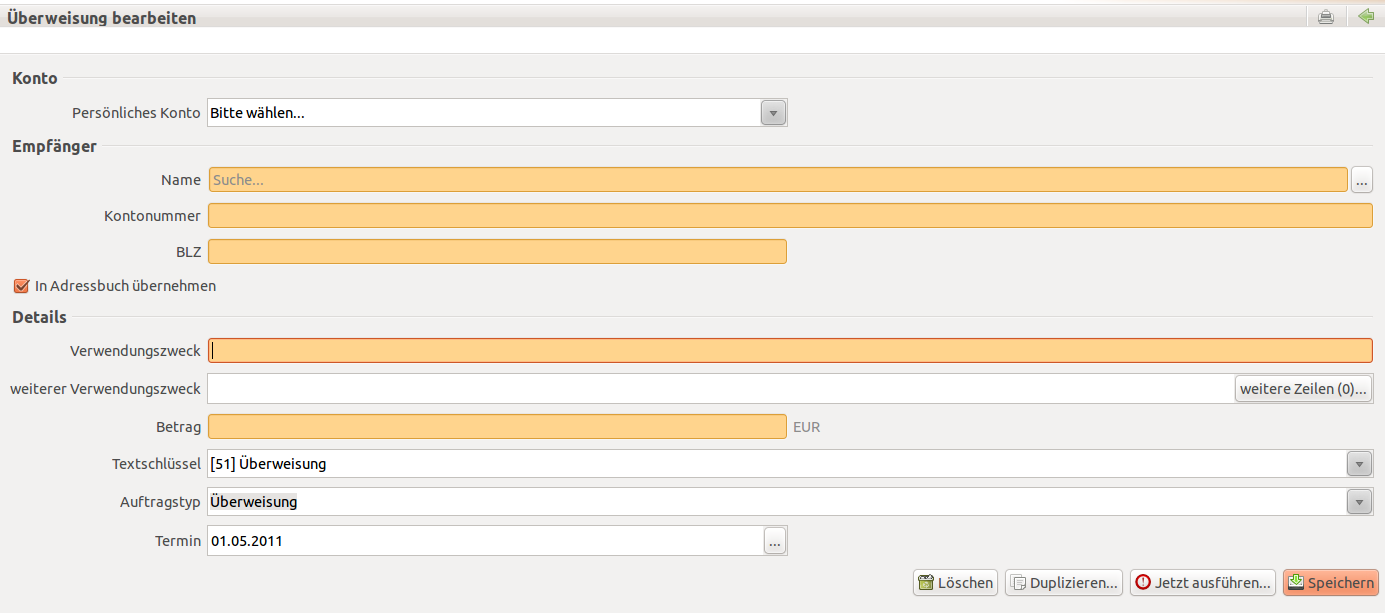1385x613 pixels.
Task: Click the Betrag amount field
Action: [x=497, y=427]
